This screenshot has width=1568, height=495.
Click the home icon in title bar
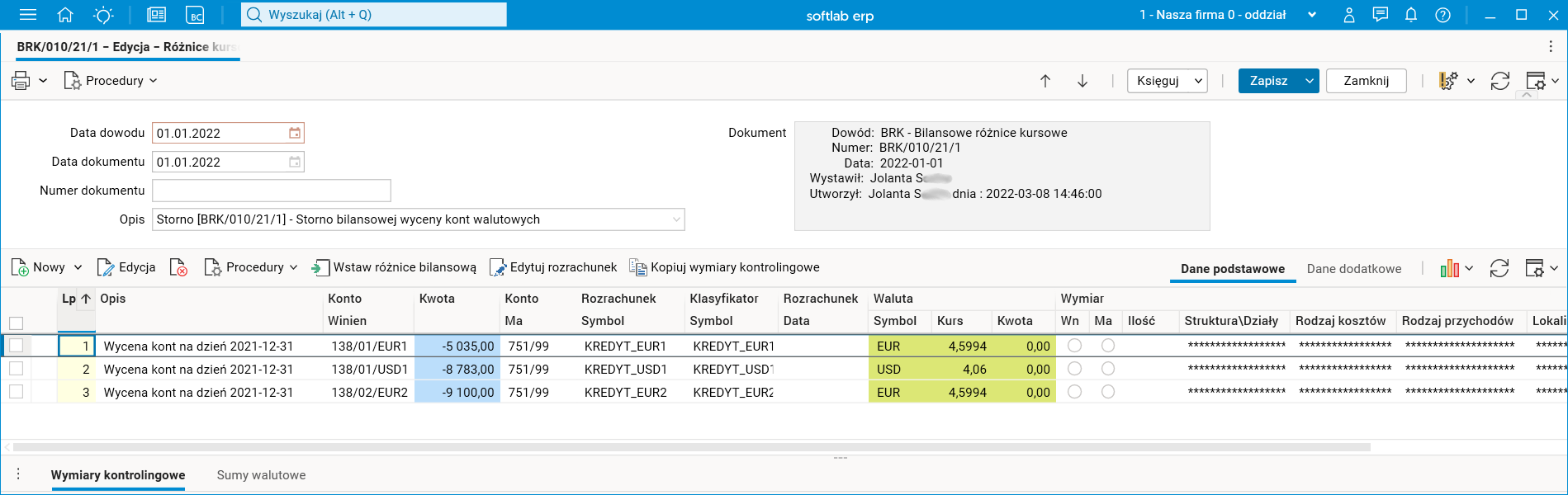click(x=65, y=15)
